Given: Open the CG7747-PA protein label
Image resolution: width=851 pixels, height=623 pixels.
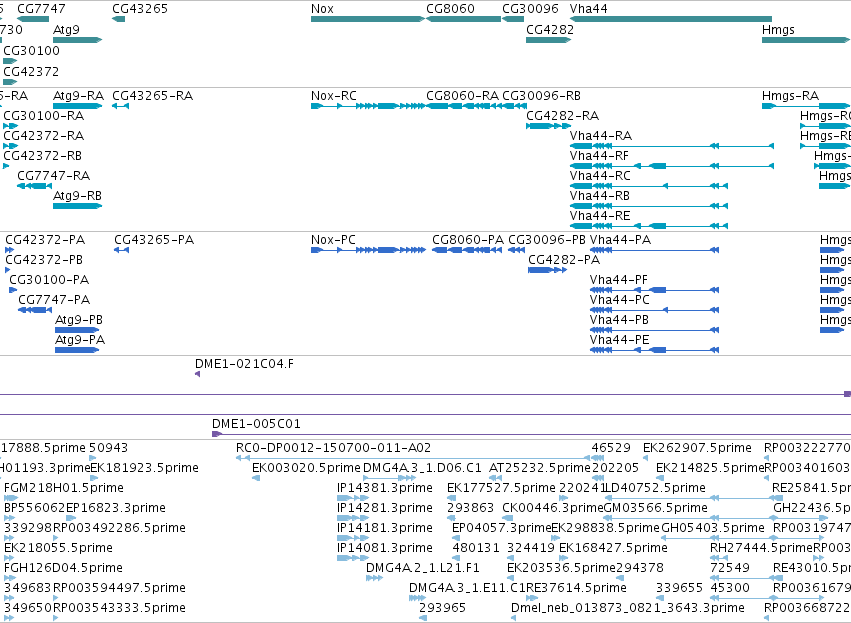Looking at the screenshot, I should pyautogui.click(x=54, y=300).
